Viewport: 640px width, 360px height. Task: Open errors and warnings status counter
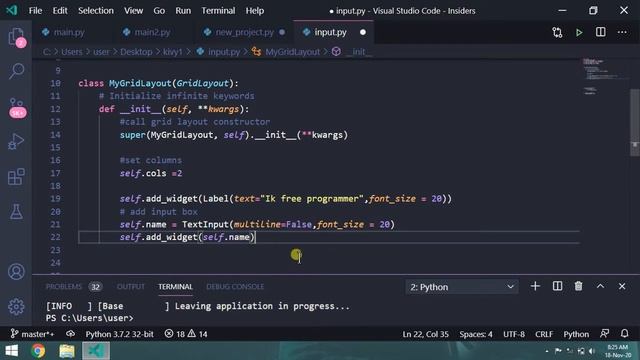186,334
